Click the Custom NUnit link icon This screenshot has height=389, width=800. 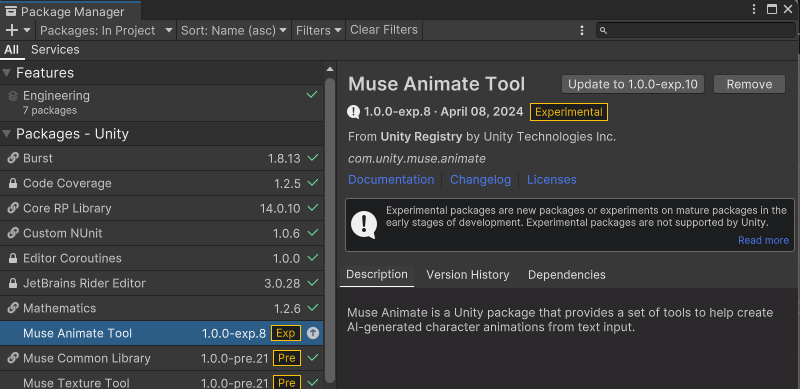click(x=13, y=233)
